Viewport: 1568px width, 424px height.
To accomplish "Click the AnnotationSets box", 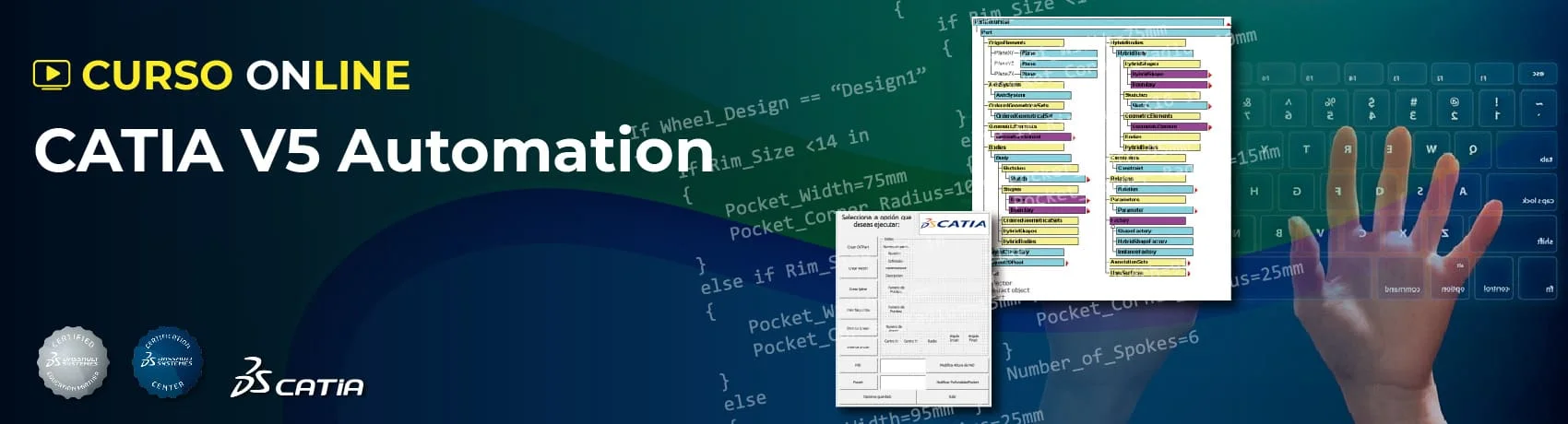I will pos(1146,263).
